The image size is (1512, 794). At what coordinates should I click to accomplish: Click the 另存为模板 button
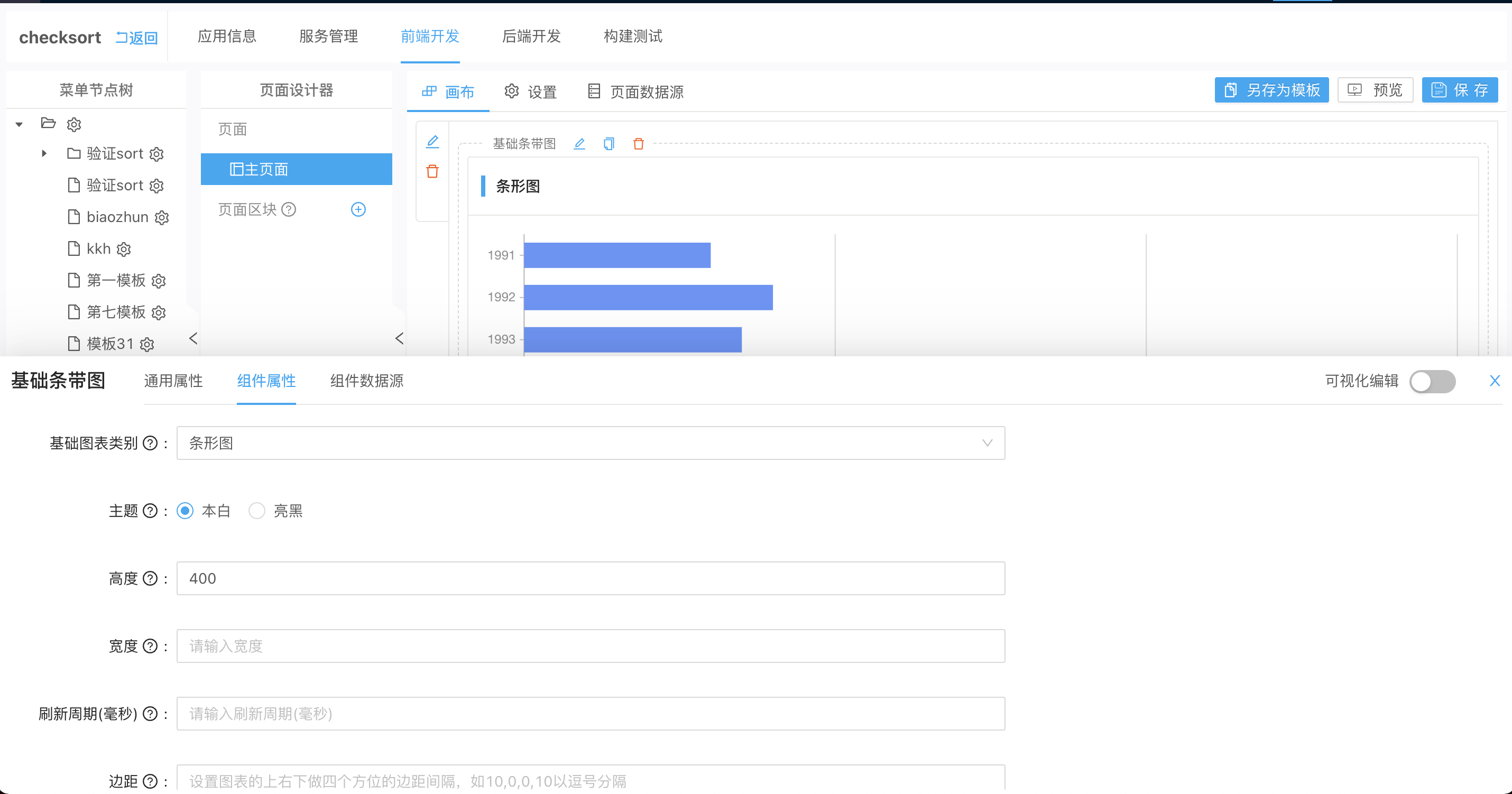click(1271, 90)
